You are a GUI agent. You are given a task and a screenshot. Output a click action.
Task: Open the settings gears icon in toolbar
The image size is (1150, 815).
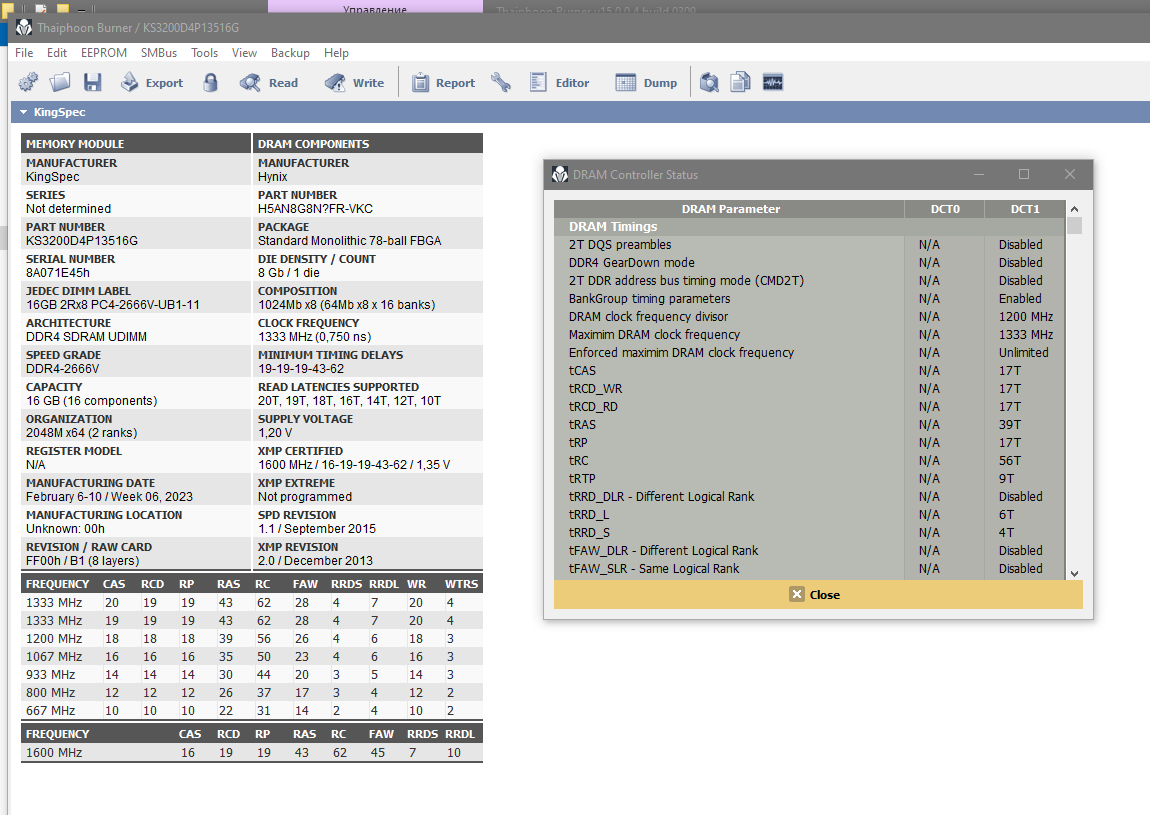click(x=28, y=83)
